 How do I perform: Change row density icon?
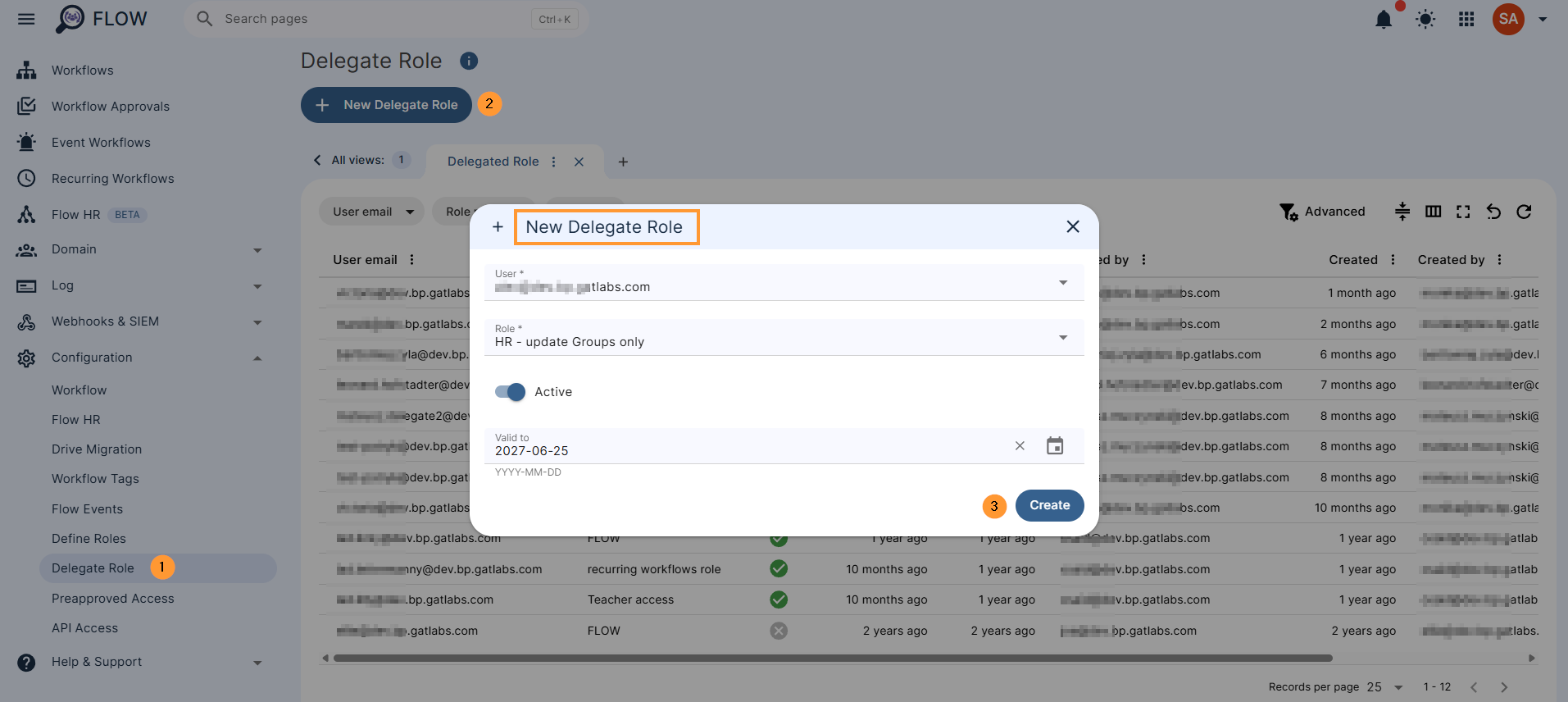click(x=1402, y=212)
